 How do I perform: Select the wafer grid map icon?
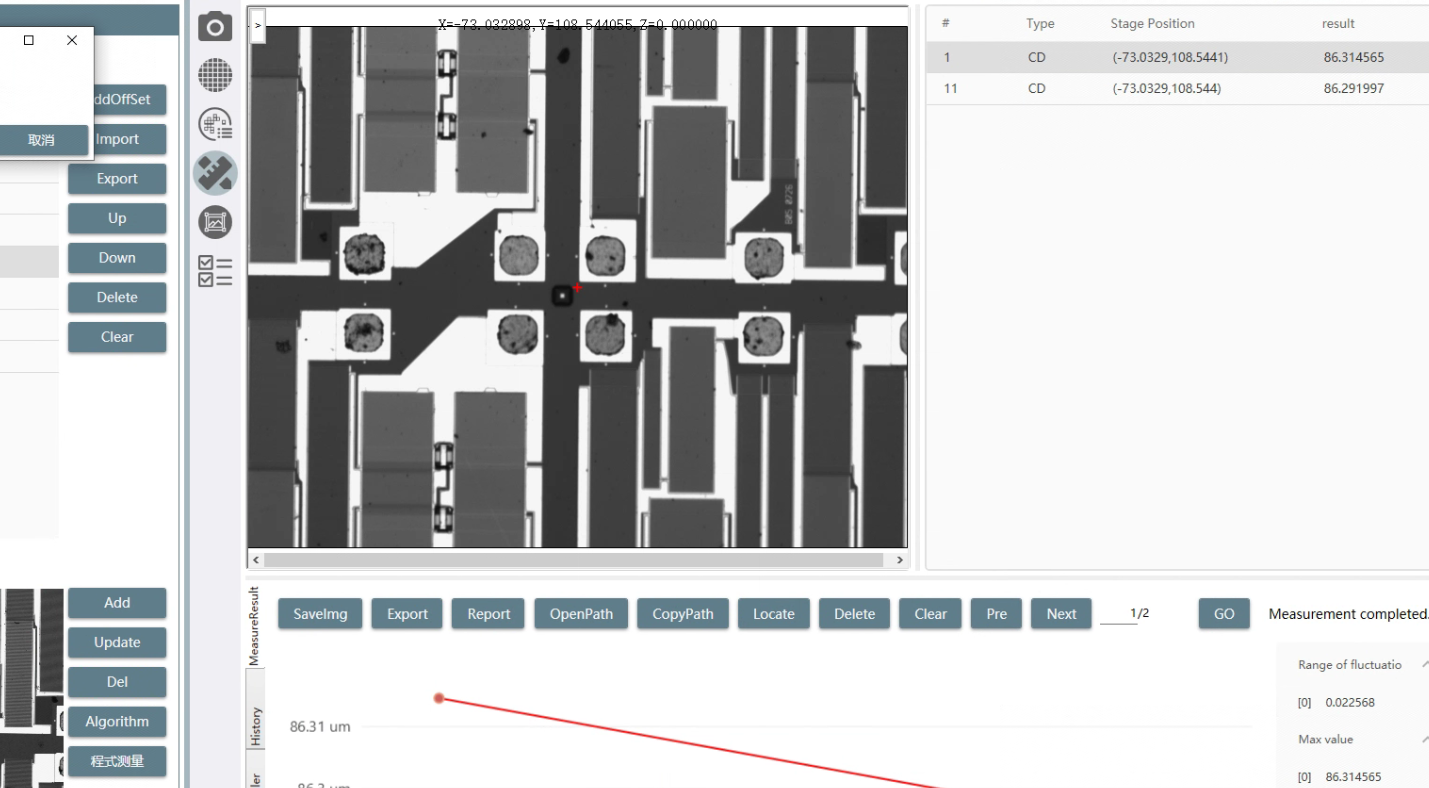[x=215, y=75]
